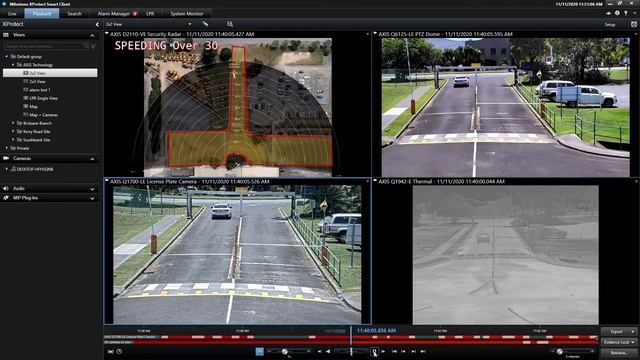Click the go-to-start icon below timeline
This screenshot has height=360, width=640.
click(x=111, y=351)
